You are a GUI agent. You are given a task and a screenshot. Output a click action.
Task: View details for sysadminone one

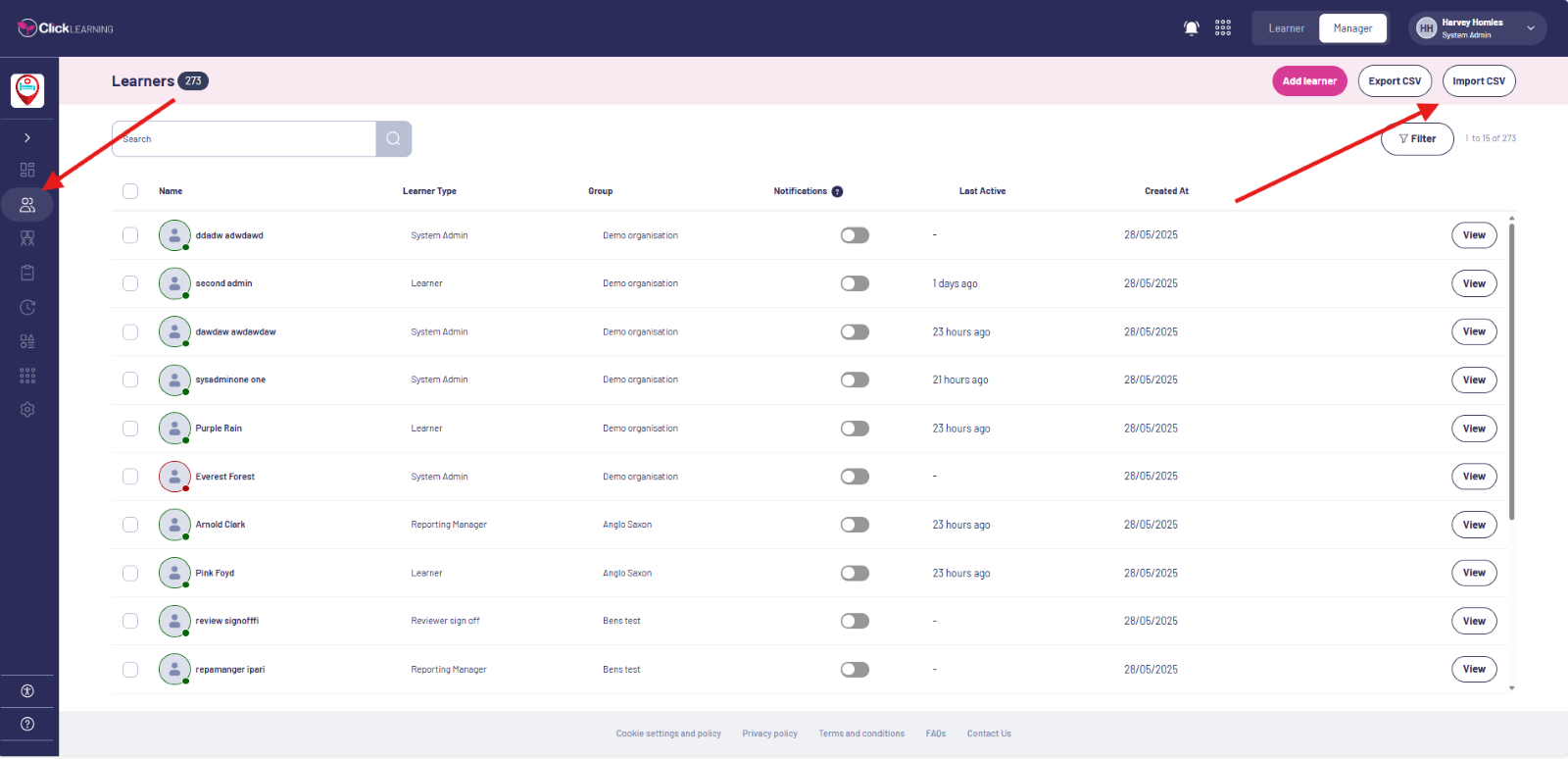tap(1474, 379)
